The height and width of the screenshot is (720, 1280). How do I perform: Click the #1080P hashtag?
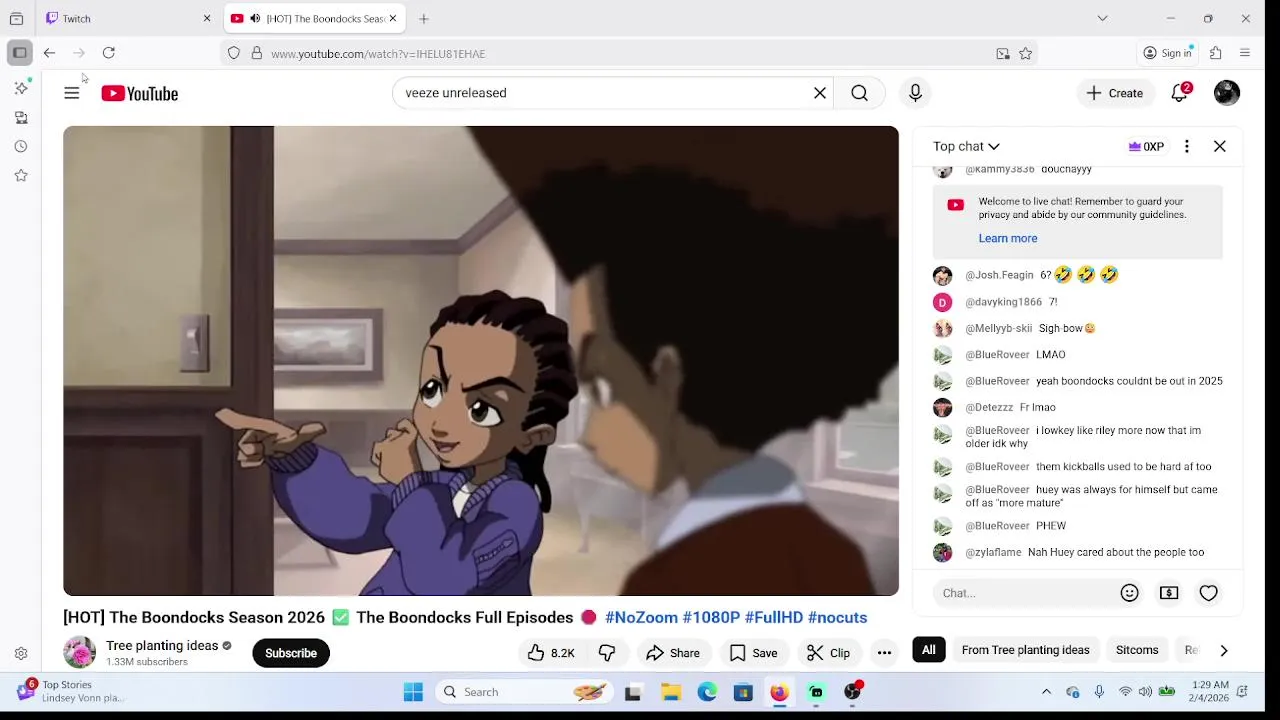[x=711, y=618]
